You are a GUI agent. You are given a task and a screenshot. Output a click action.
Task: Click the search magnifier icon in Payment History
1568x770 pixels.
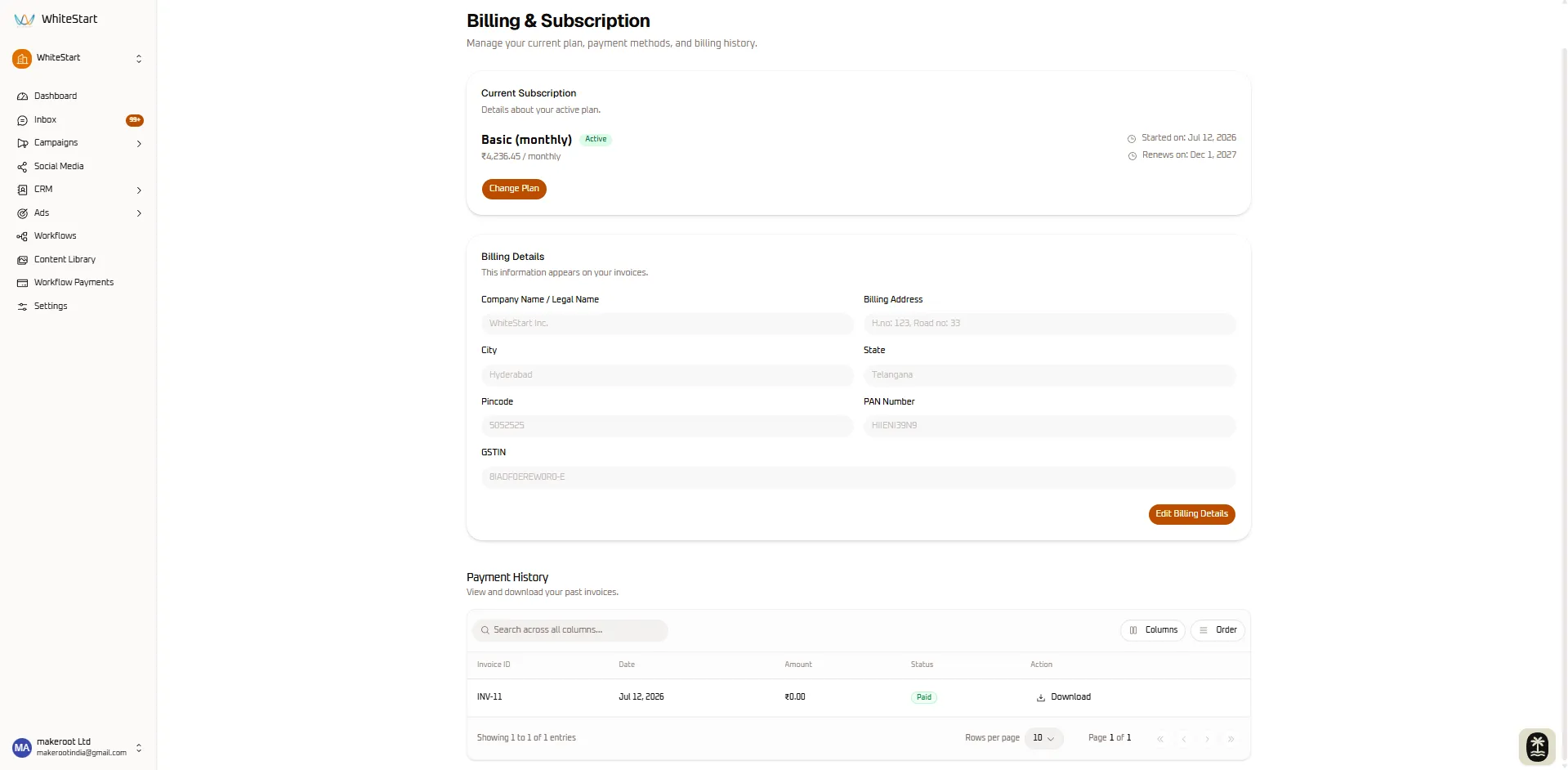485,630
